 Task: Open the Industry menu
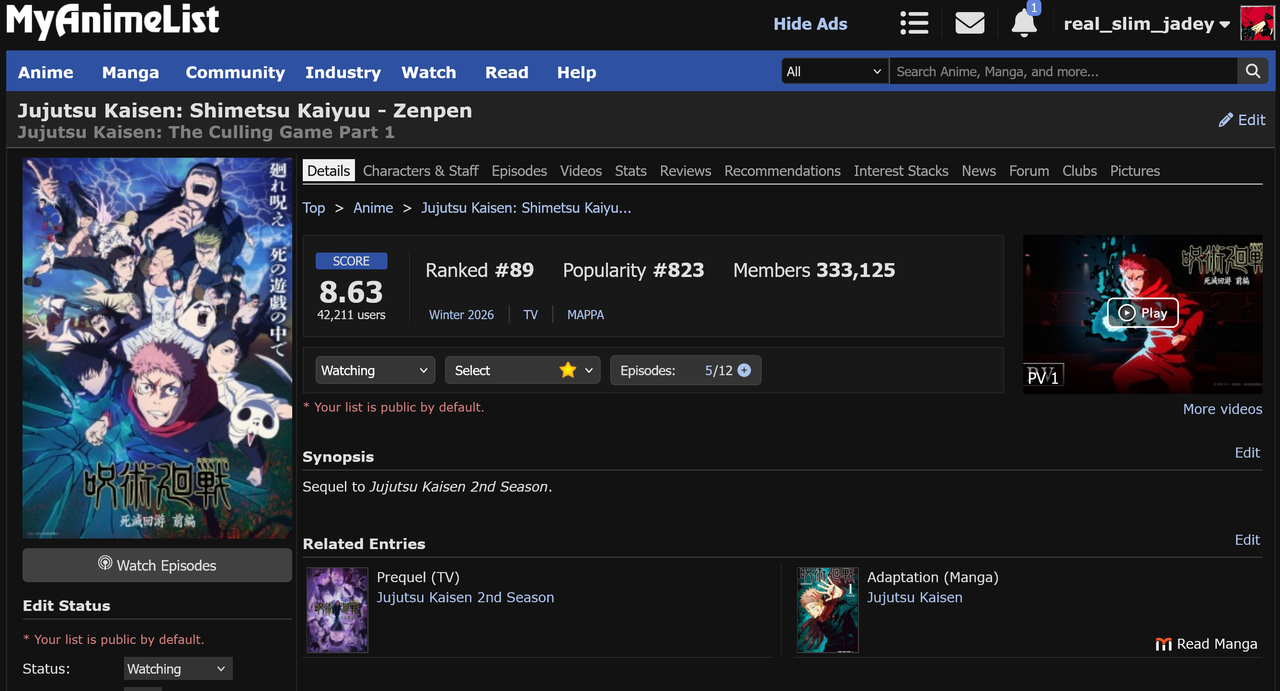tap(343, 72)
